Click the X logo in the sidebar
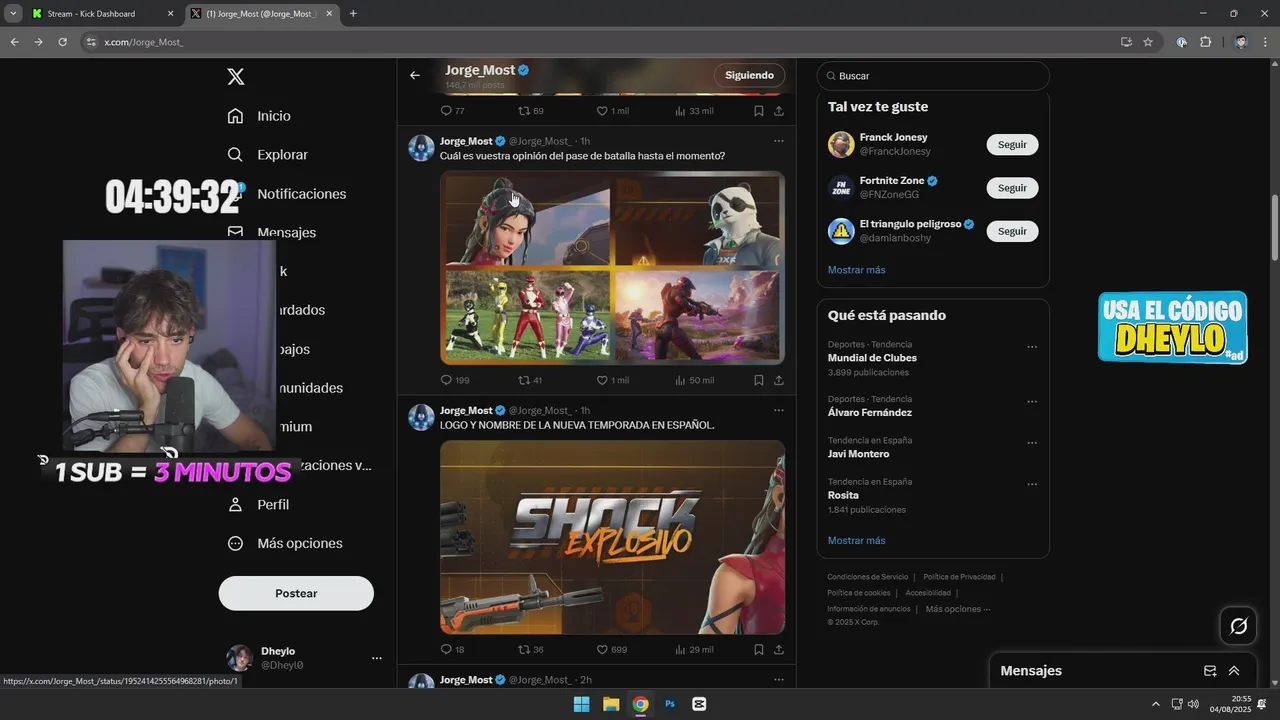1280x720 pixels. pyautogui.click(x=236, y=77)
